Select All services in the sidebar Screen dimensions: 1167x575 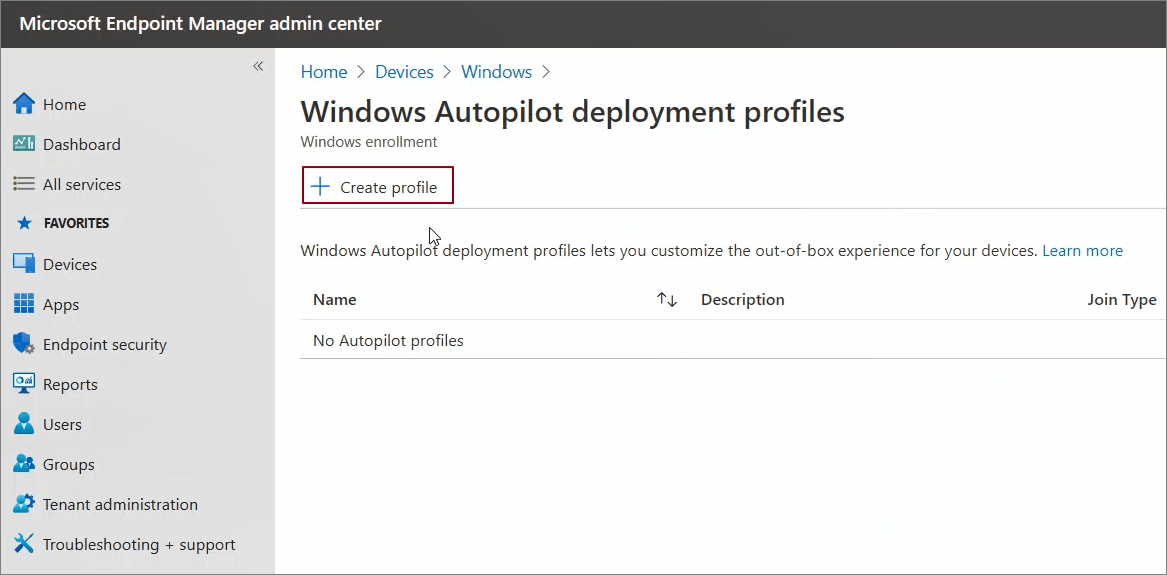pyautogui.click(x=82, y=184)
